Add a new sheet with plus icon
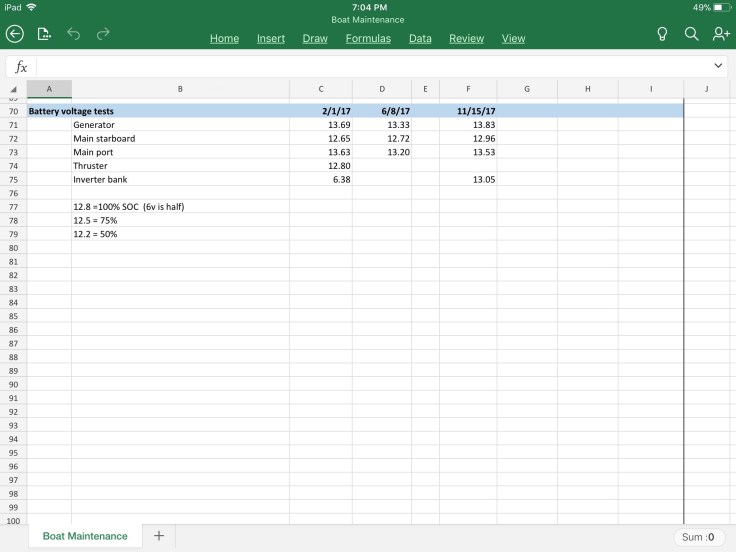The width and height of the screenshot is (736, 552). pos(158,536)
